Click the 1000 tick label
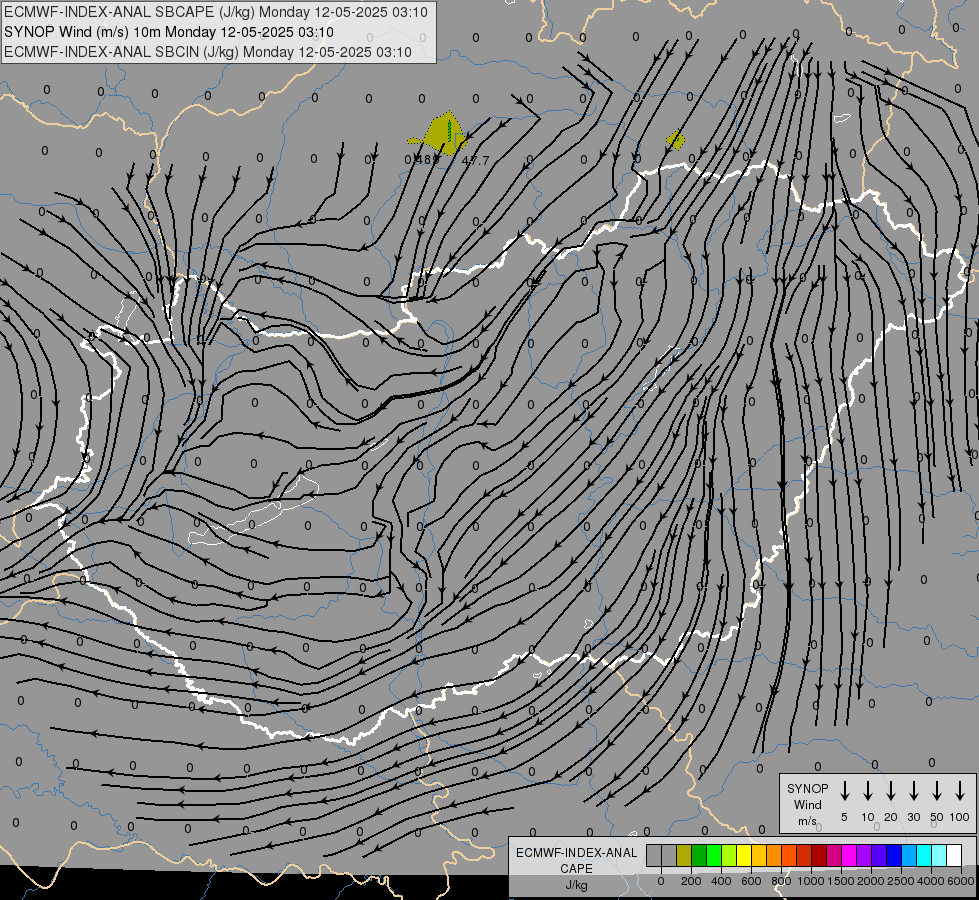The width and height of the screenshot is (979, 900). [811, 881]
